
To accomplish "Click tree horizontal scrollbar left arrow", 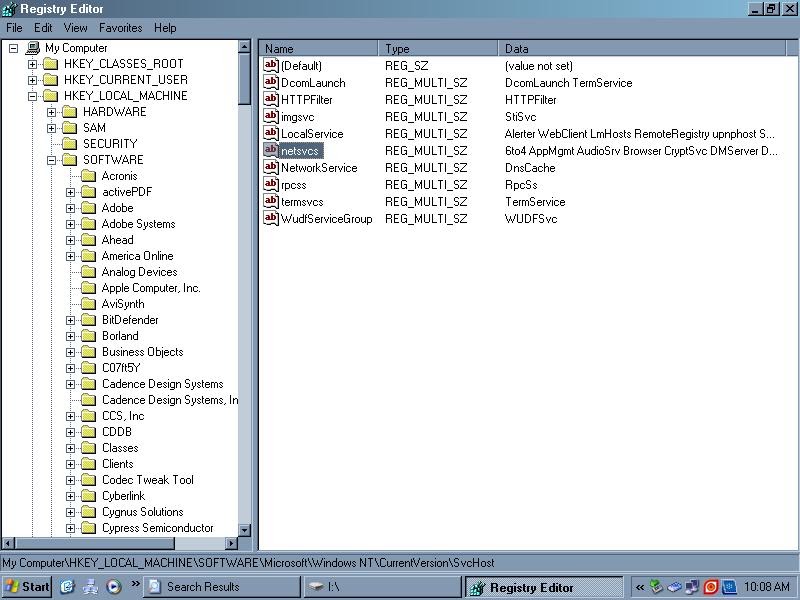I will (8, 543).
